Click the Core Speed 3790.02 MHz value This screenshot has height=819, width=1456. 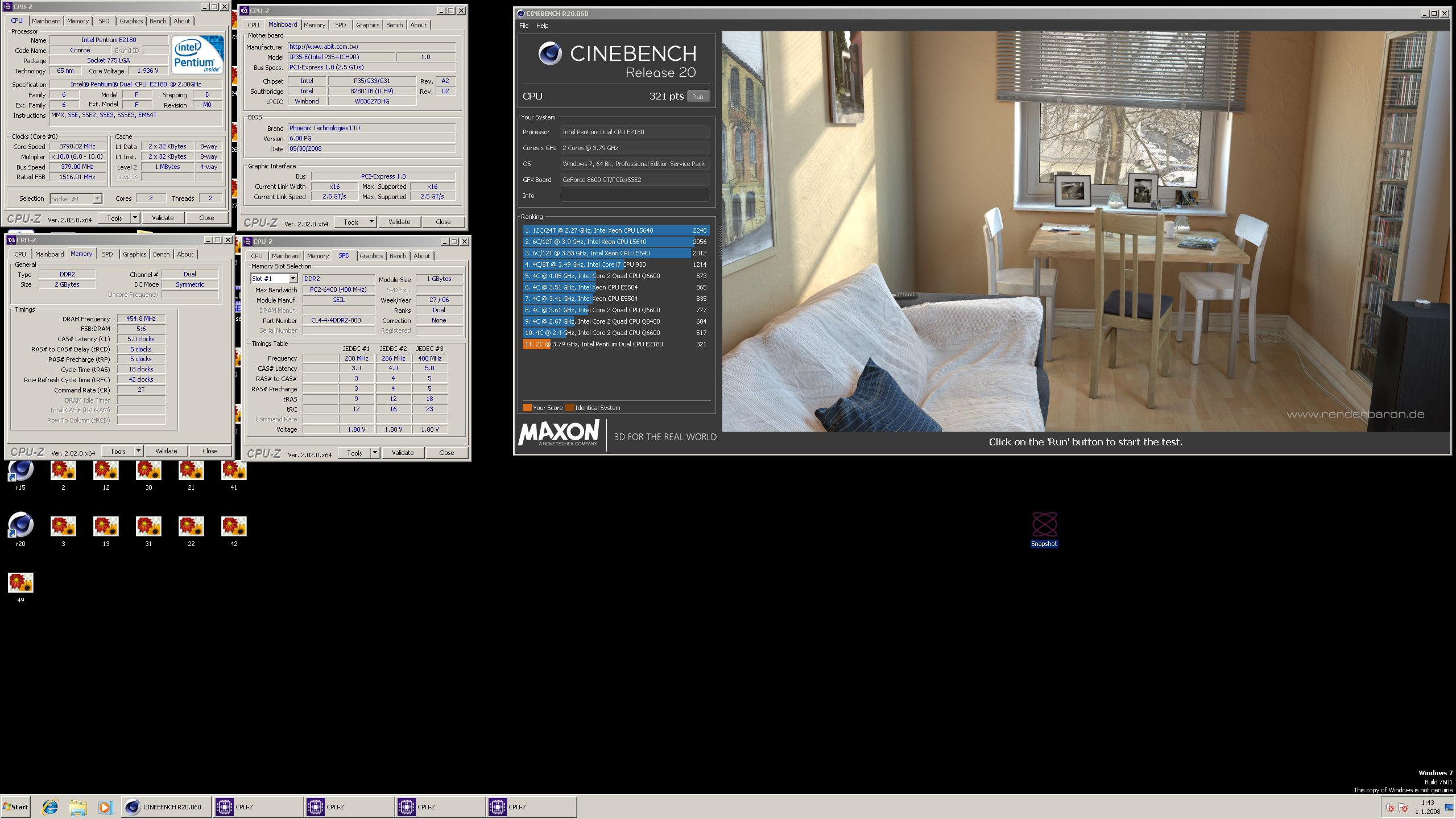[x=78, y=146]
